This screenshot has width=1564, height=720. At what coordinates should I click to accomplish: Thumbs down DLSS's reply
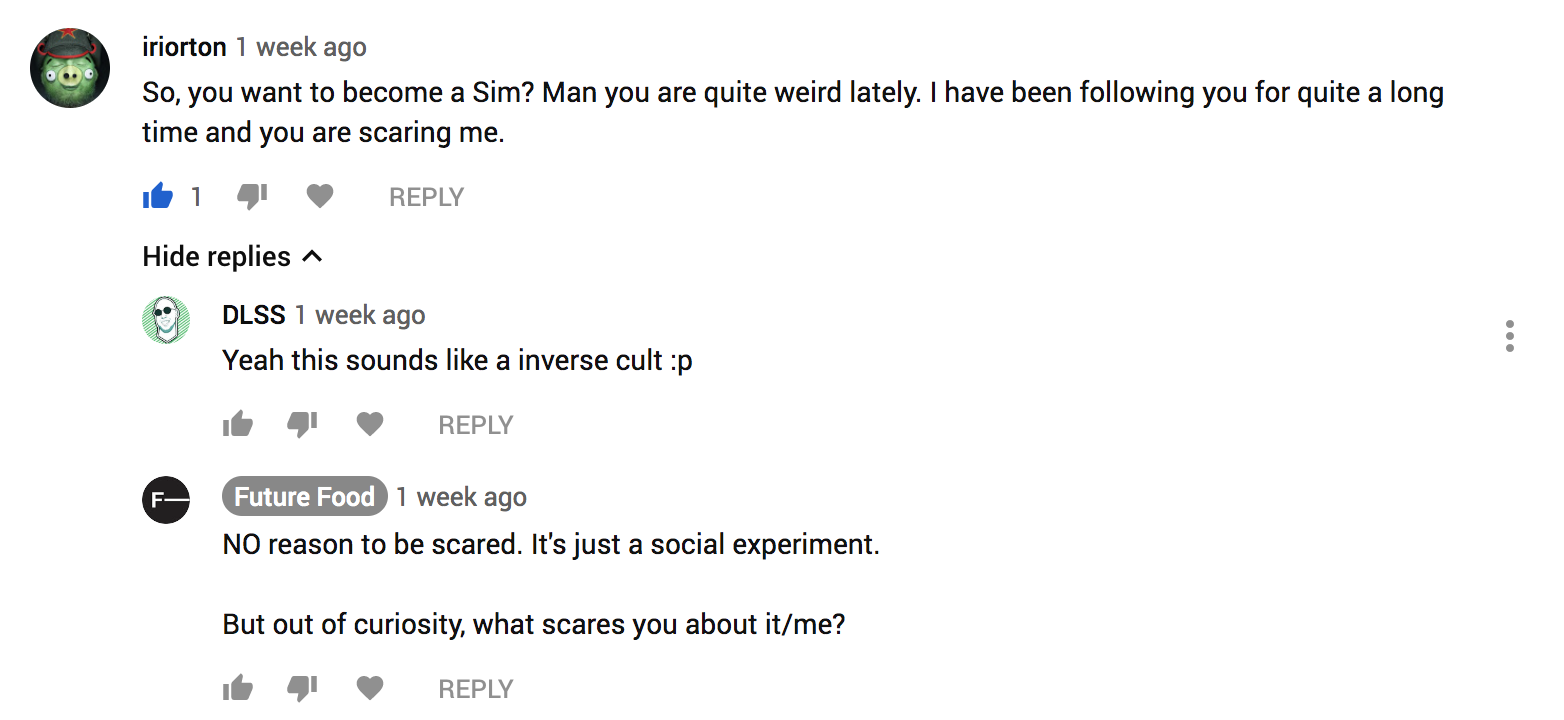[302, 425]
